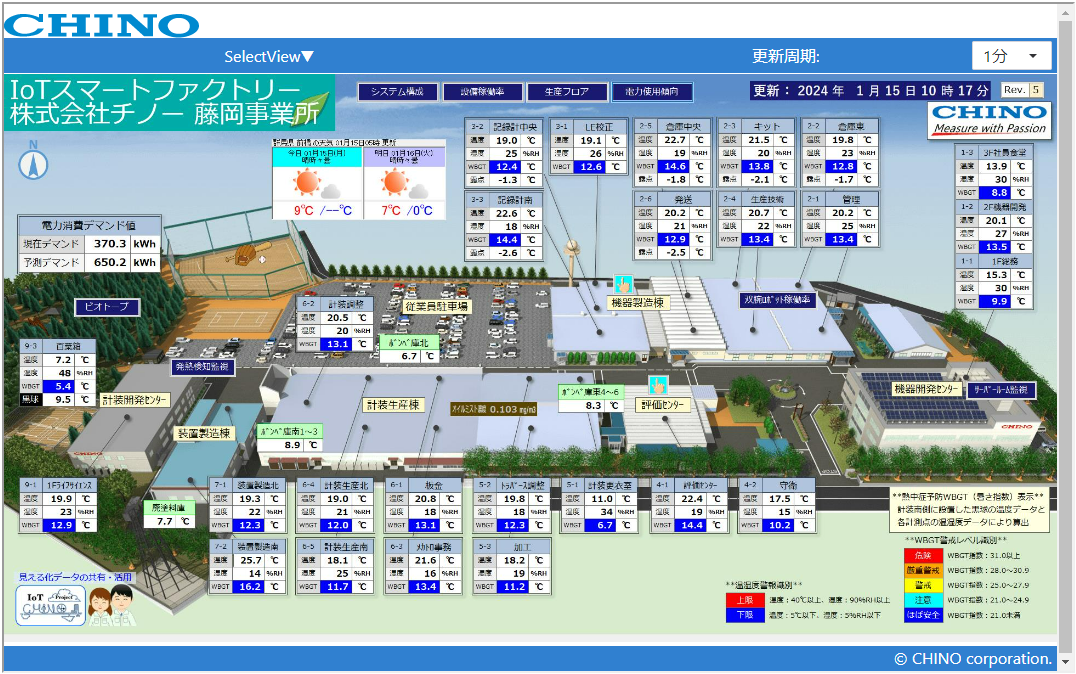The image size is (1076, 674).
Task: Click the 6-2 計装調整 sensor header
Action: [336, 304]
